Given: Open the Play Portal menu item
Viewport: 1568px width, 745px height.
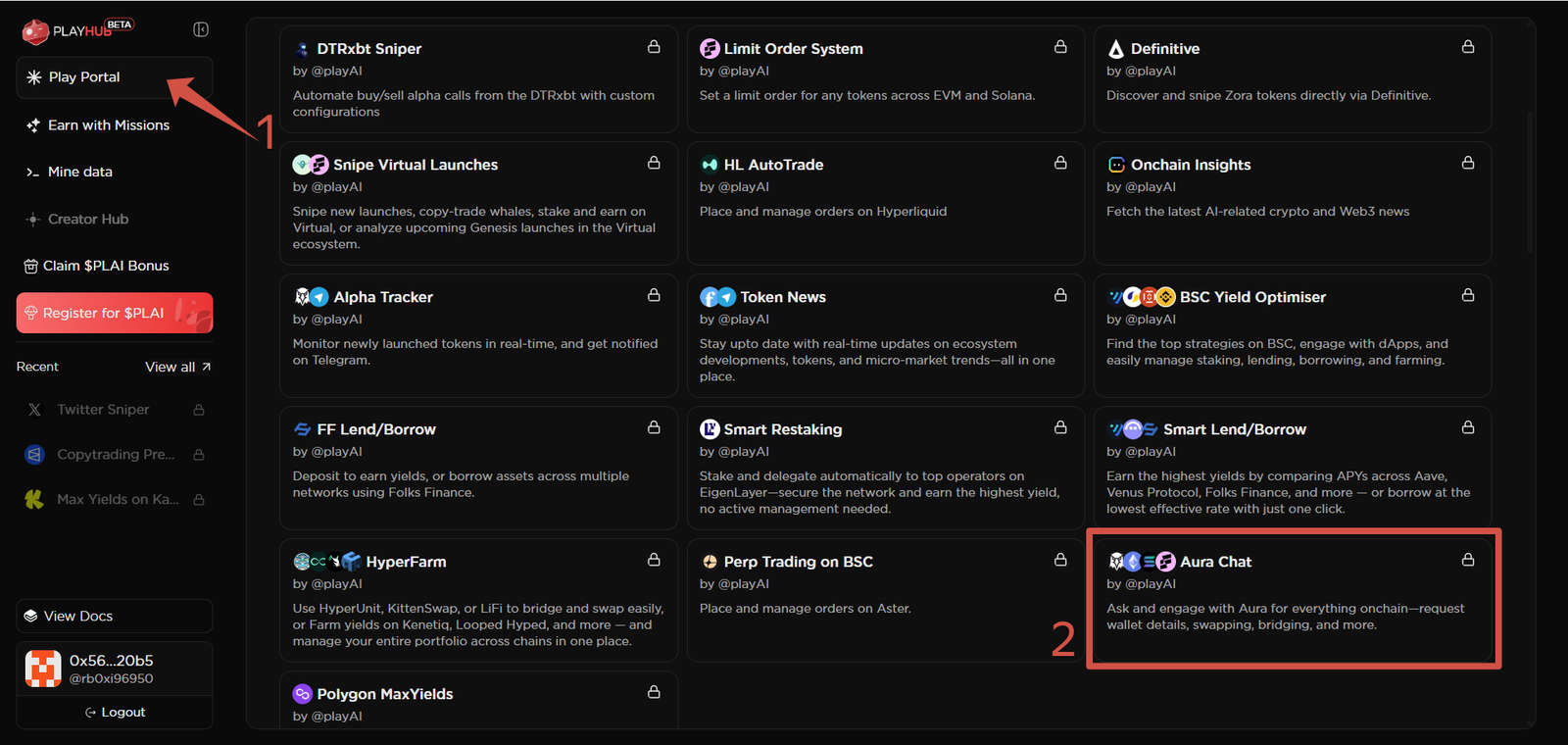Looking at the screenshot, I should click(85, 77).
